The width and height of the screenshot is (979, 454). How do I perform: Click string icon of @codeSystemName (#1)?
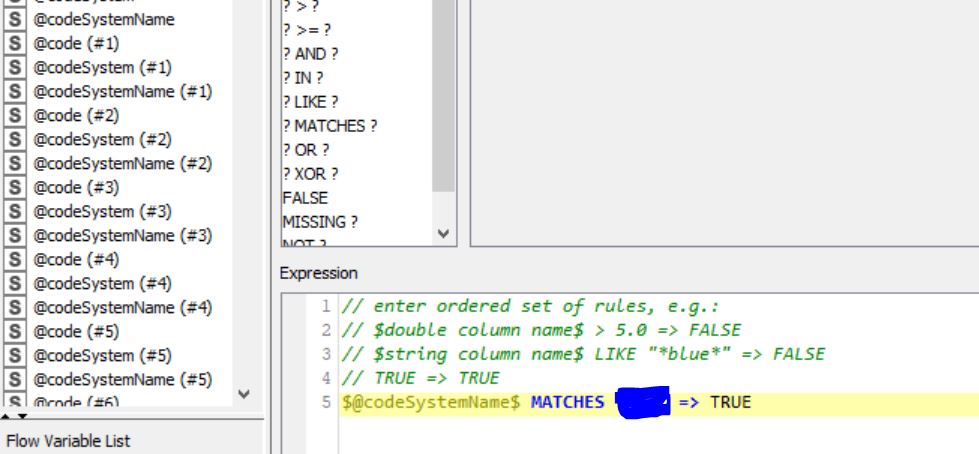click(15, 91)
